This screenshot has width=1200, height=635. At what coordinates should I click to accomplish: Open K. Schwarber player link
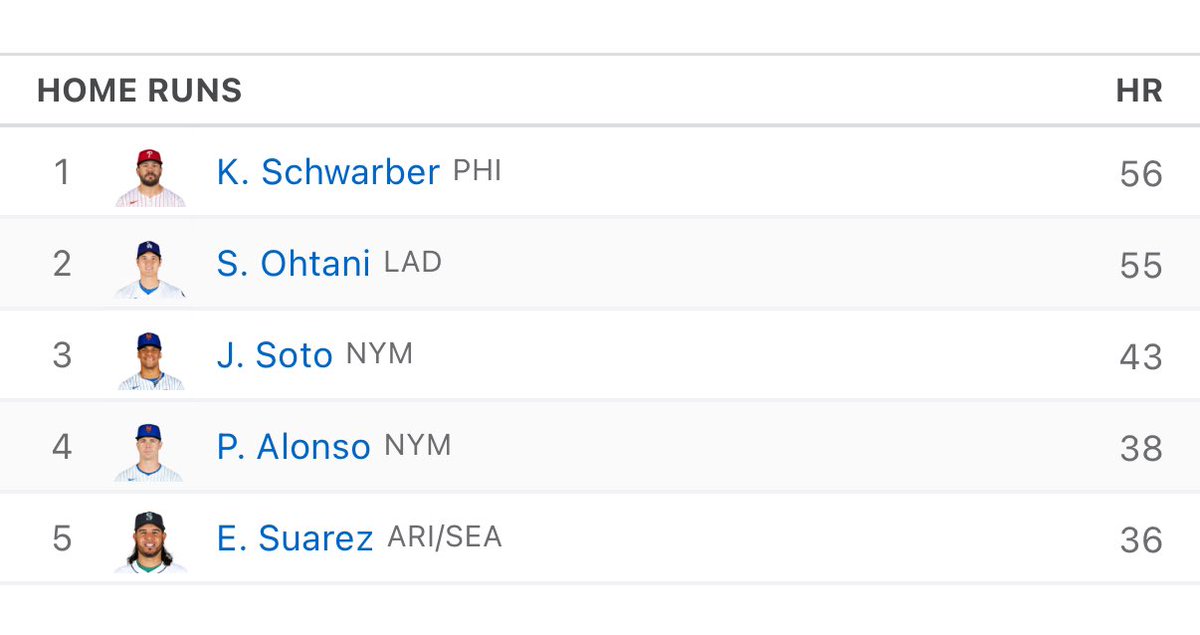pos(327,173)
